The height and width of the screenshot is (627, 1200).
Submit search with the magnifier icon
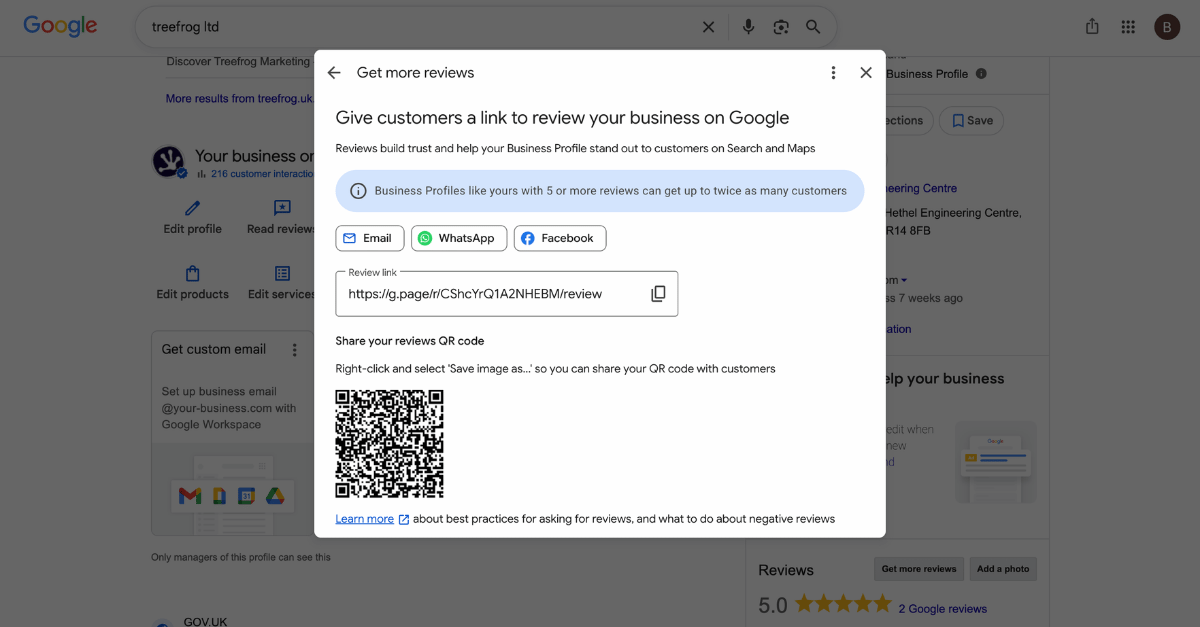813,27
